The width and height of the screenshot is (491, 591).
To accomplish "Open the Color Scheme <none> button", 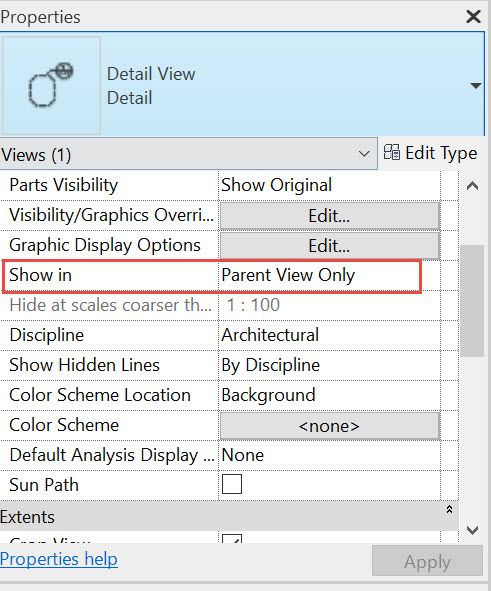I will click(x=330, y=426).
